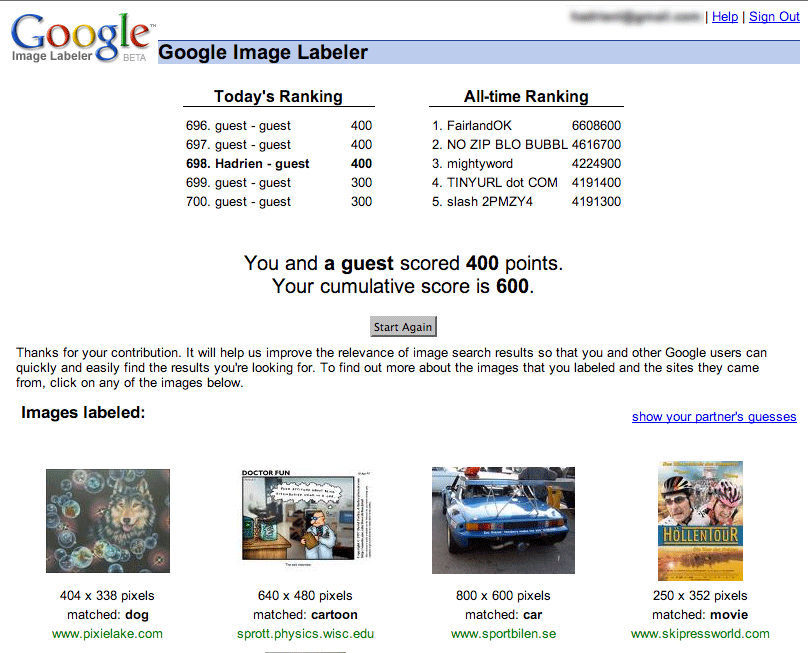
Task: Visit www.sportbilen.se source link
Action: click(503, 633)
